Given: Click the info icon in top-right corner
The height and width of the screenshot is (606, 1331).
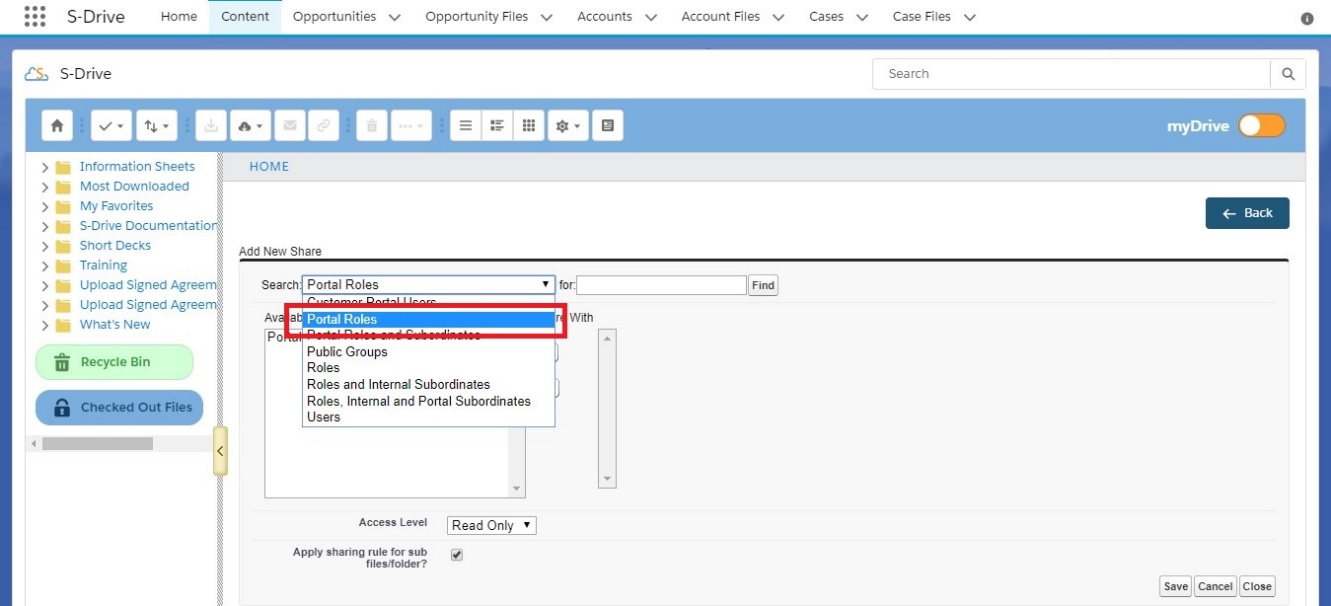Looking at the screenshot, I should [x=1307, y=19].
